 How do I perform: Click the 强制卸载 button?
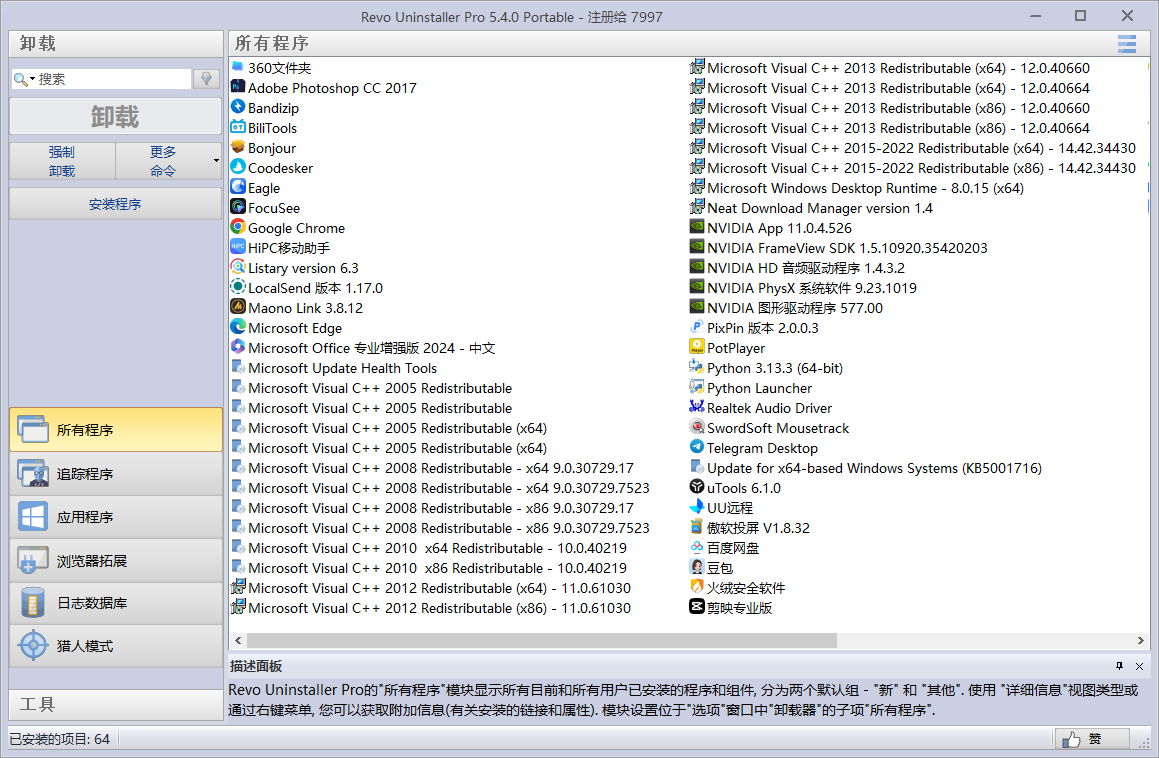(62, 161)
